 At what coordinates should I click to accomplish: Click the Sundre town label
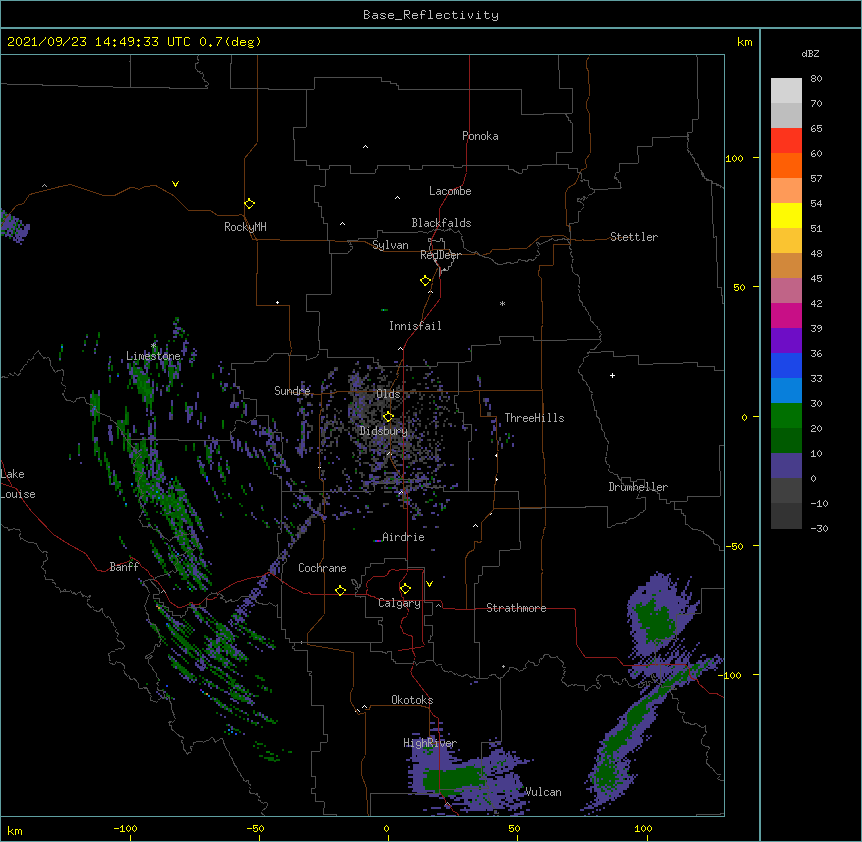(x=292, y=391)
